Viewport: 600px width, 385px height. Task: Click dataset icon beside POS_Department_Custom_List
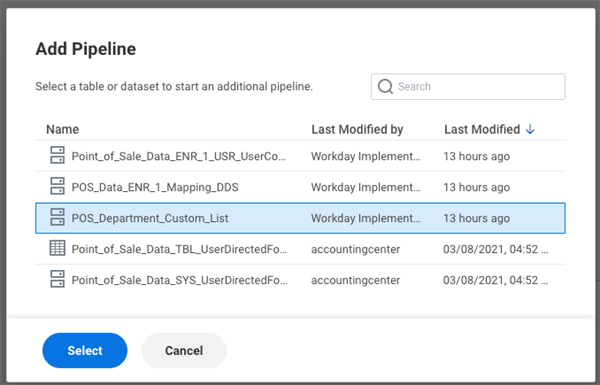tap(57, 217)
